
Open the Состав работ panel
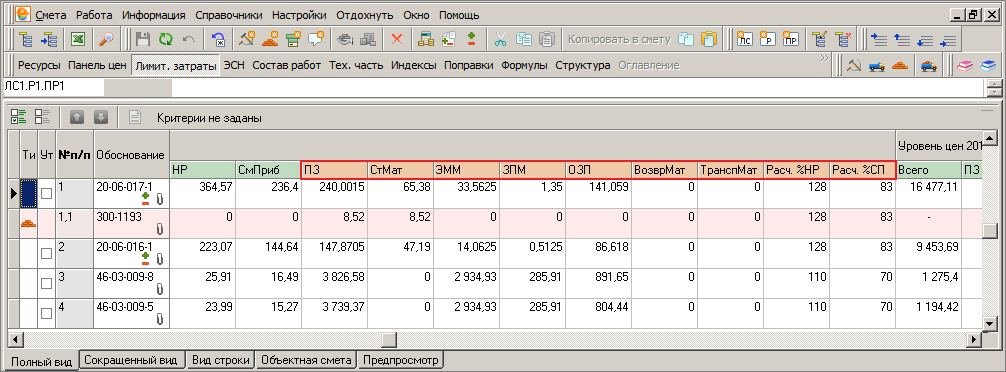point(286,65)
